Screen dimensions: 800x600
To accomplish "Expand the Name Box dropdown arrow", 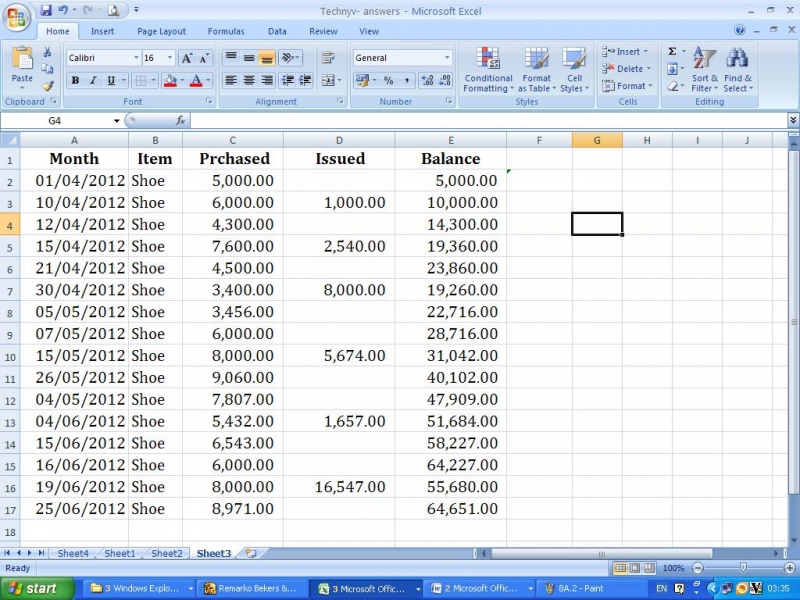I will [117, 121].
